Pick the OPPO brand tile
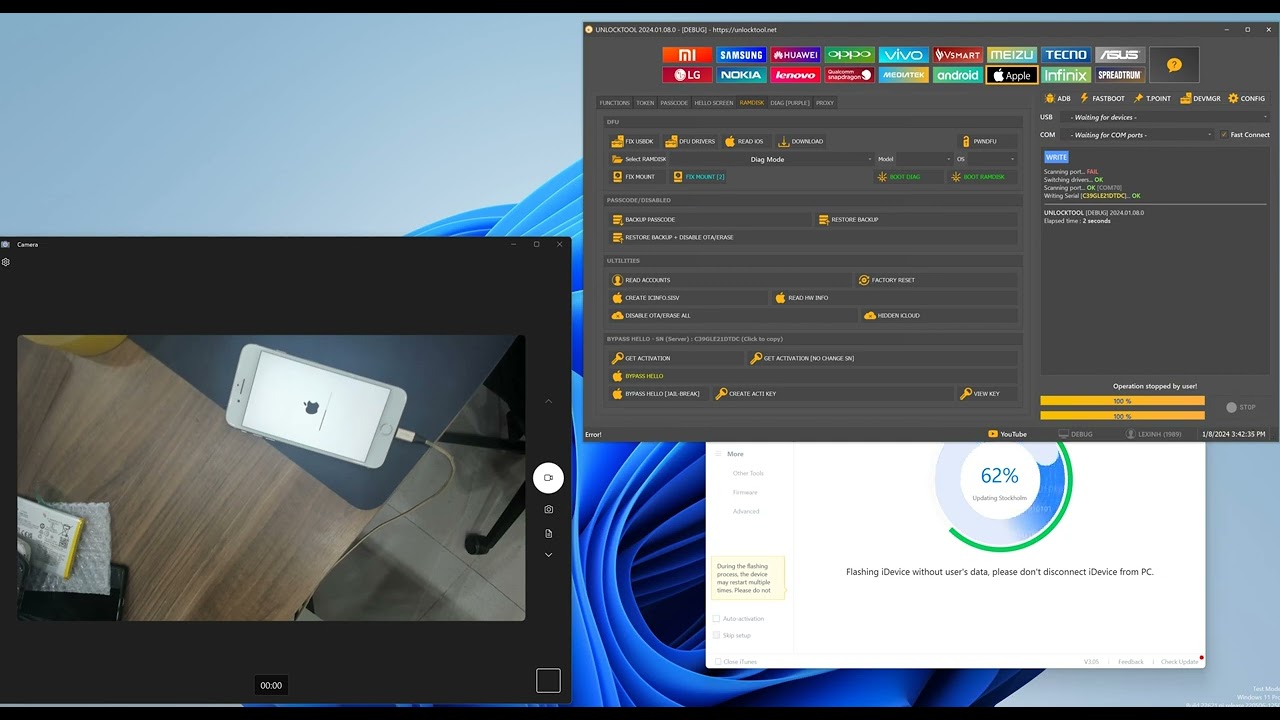The height and width of the screenshot is (720, 1280). point(849,55)
